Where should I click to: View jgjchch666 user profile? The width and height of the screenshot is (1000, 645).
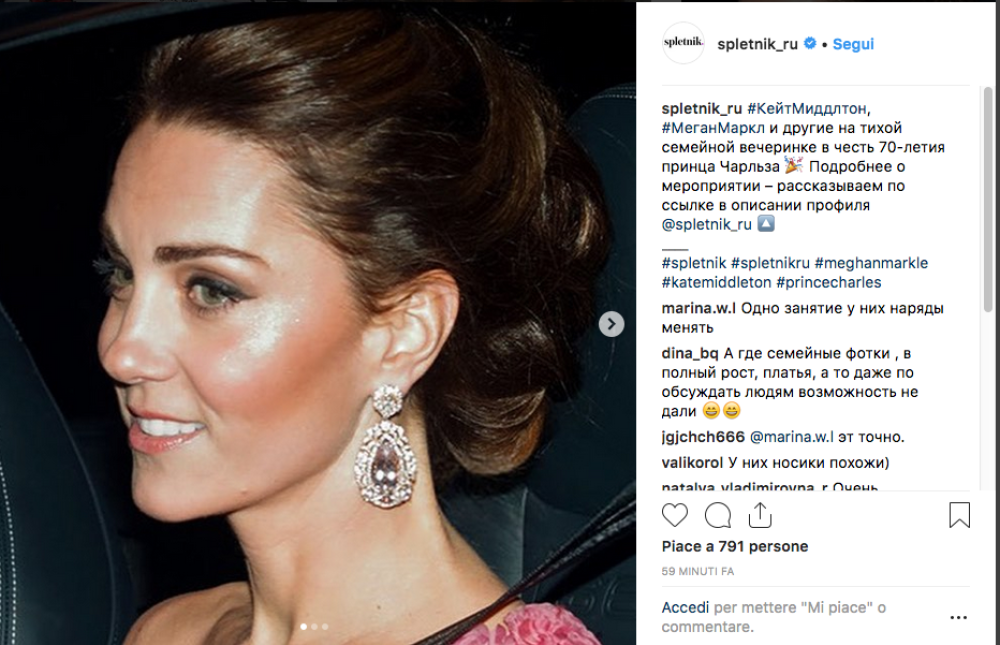point(703,437)
